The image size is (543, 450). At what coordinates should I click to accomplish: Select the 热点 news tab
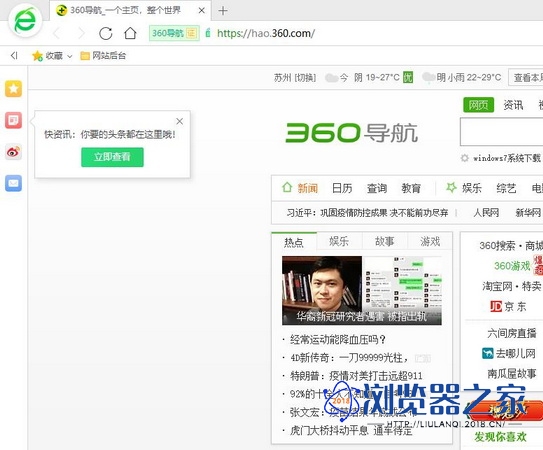point(294,241)
